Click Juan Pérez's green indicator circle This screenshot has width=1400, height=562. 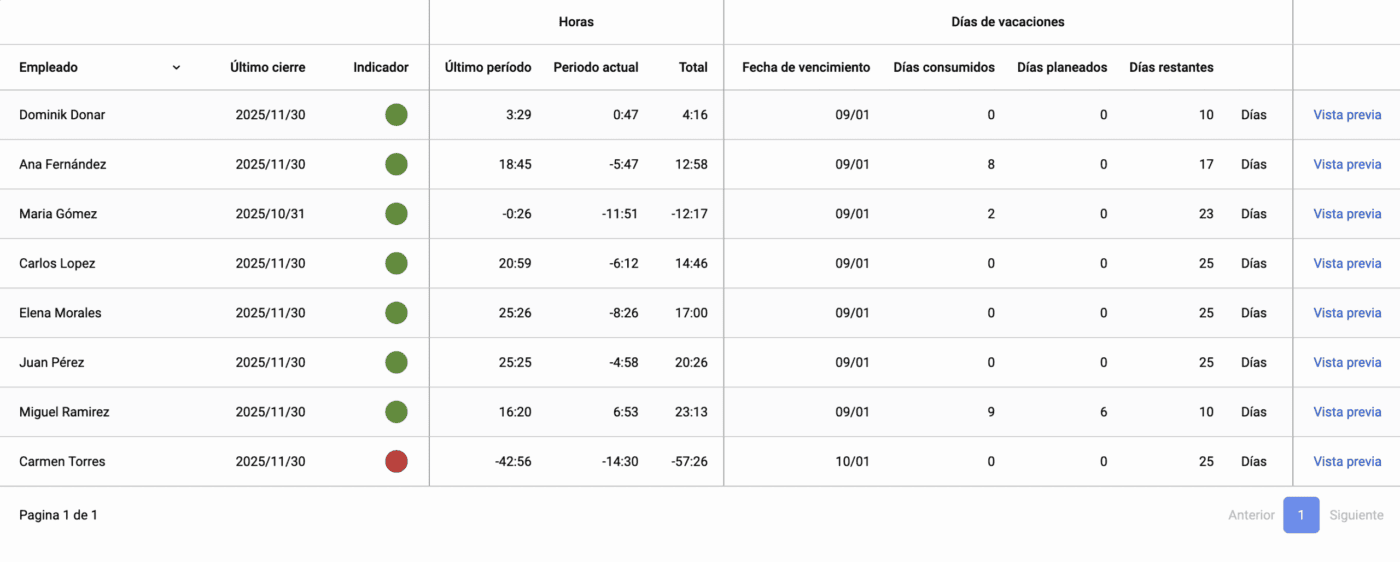(x=396, y=362)
